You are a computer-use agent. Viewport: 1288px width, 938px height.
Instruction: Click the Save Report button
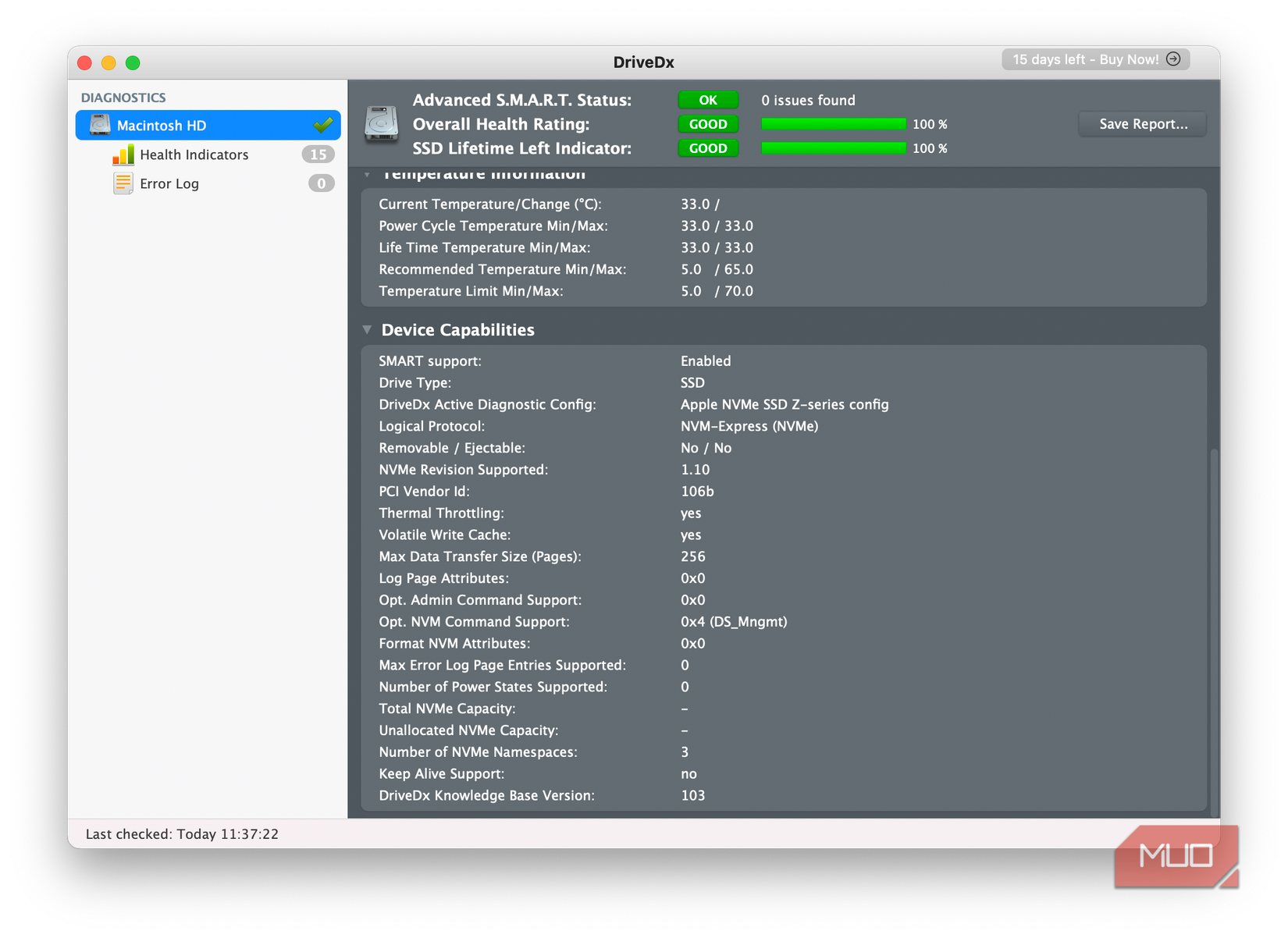(x=1143, y=124)
